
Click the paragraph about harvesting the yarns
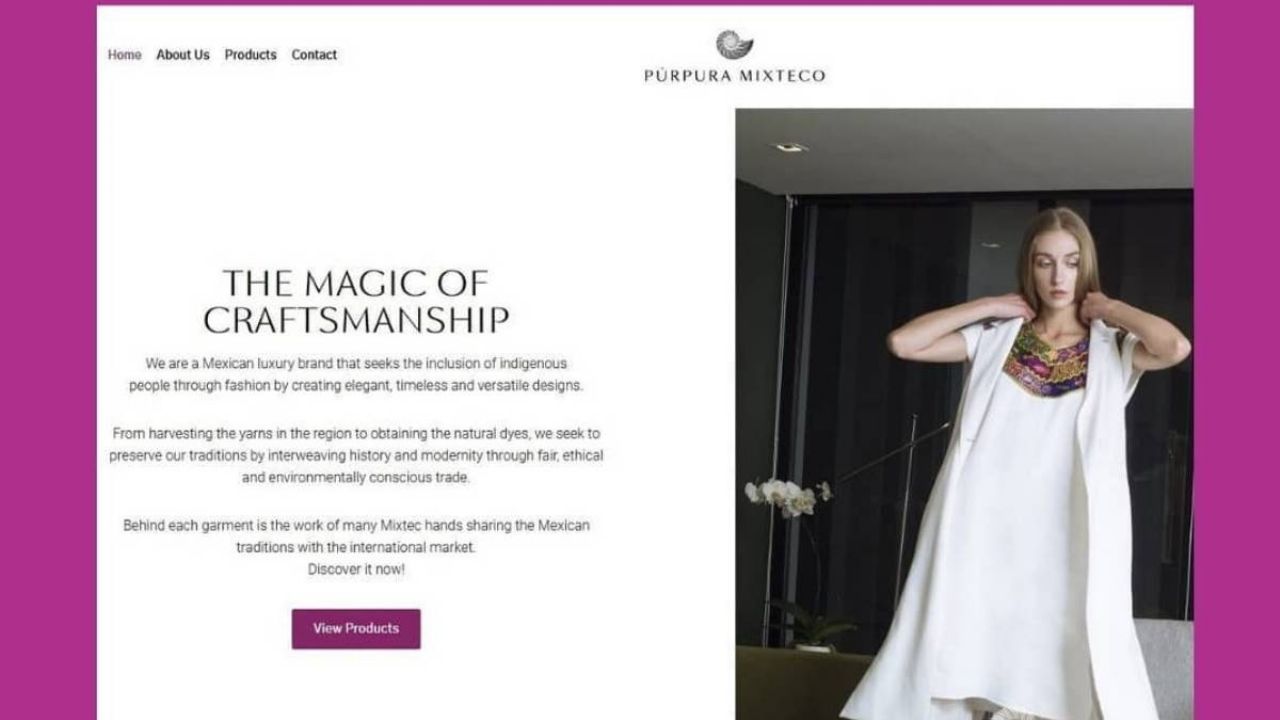click(356, 455)
